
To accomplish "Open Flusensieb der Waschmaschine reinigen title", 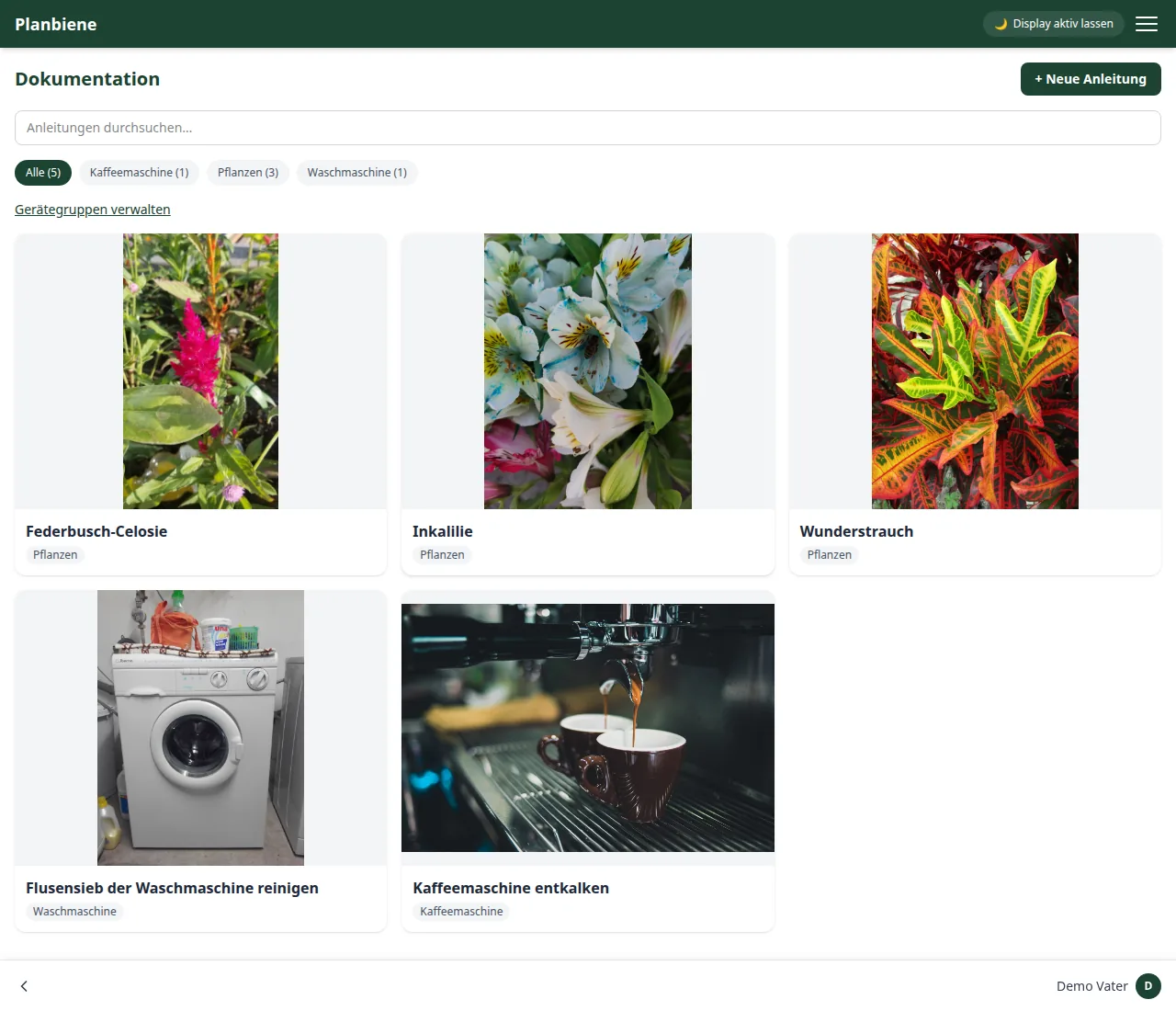I will click(172, 888).
